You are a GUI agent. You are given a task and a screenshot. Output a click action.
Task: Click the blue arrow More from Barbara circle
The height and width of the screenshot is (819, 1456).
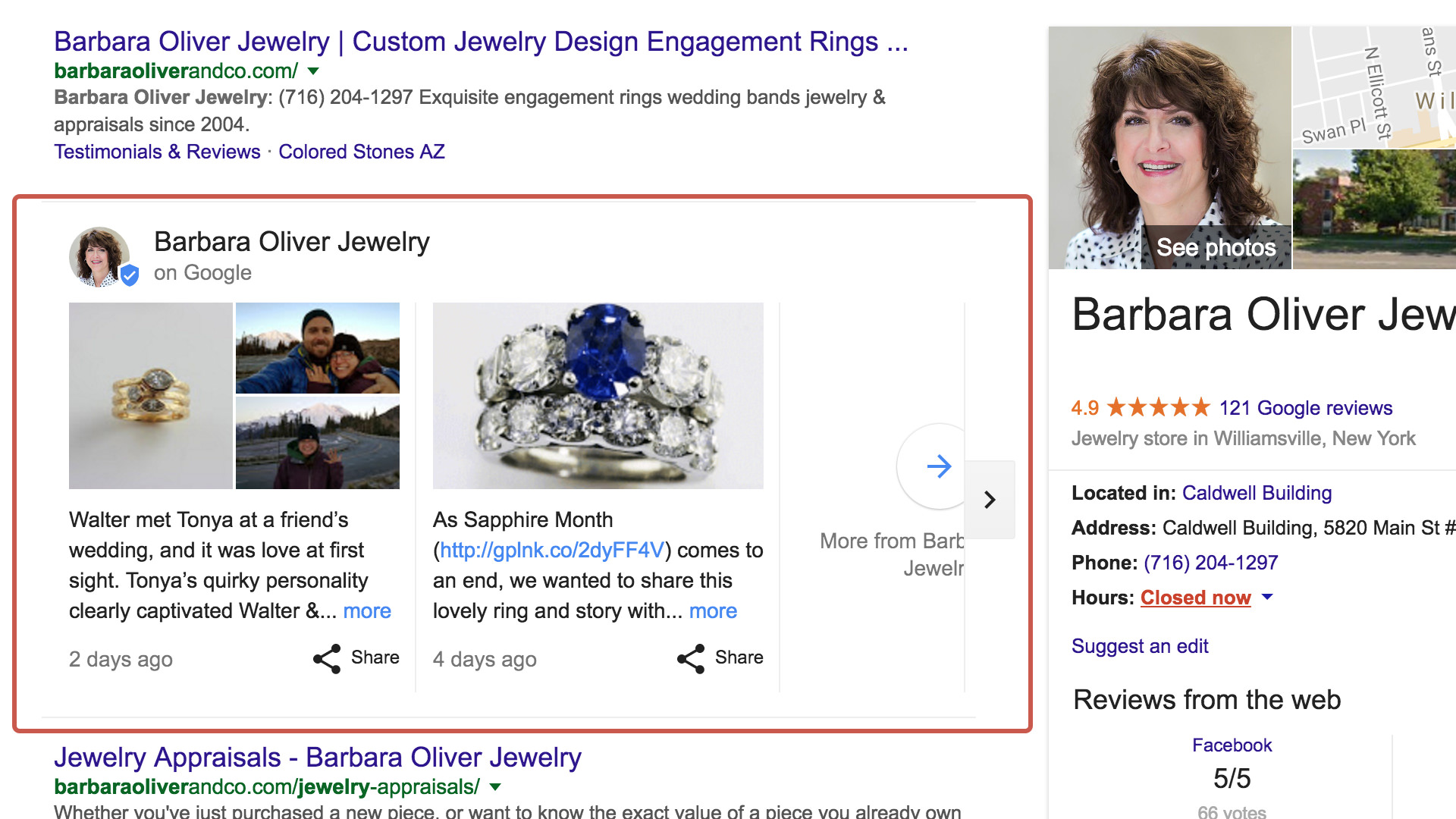point(939,466)
